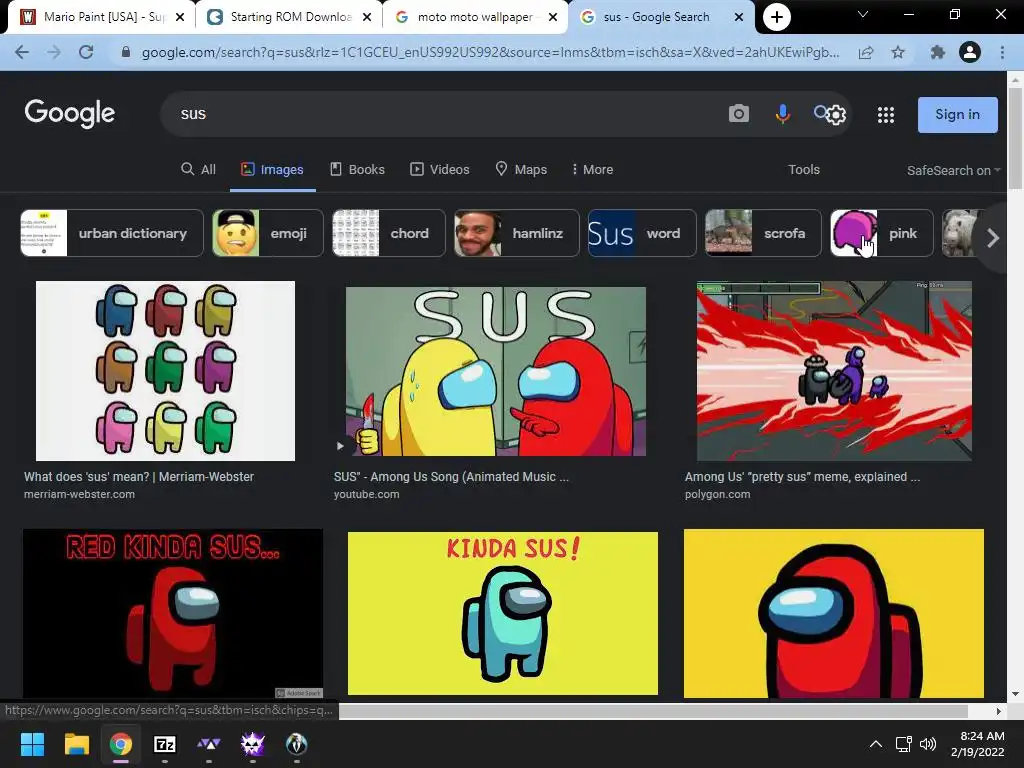Open the Merriam-Webster sus meaning link
The height and width of the screenshot is (768, 1024).
tap(138, 477)
